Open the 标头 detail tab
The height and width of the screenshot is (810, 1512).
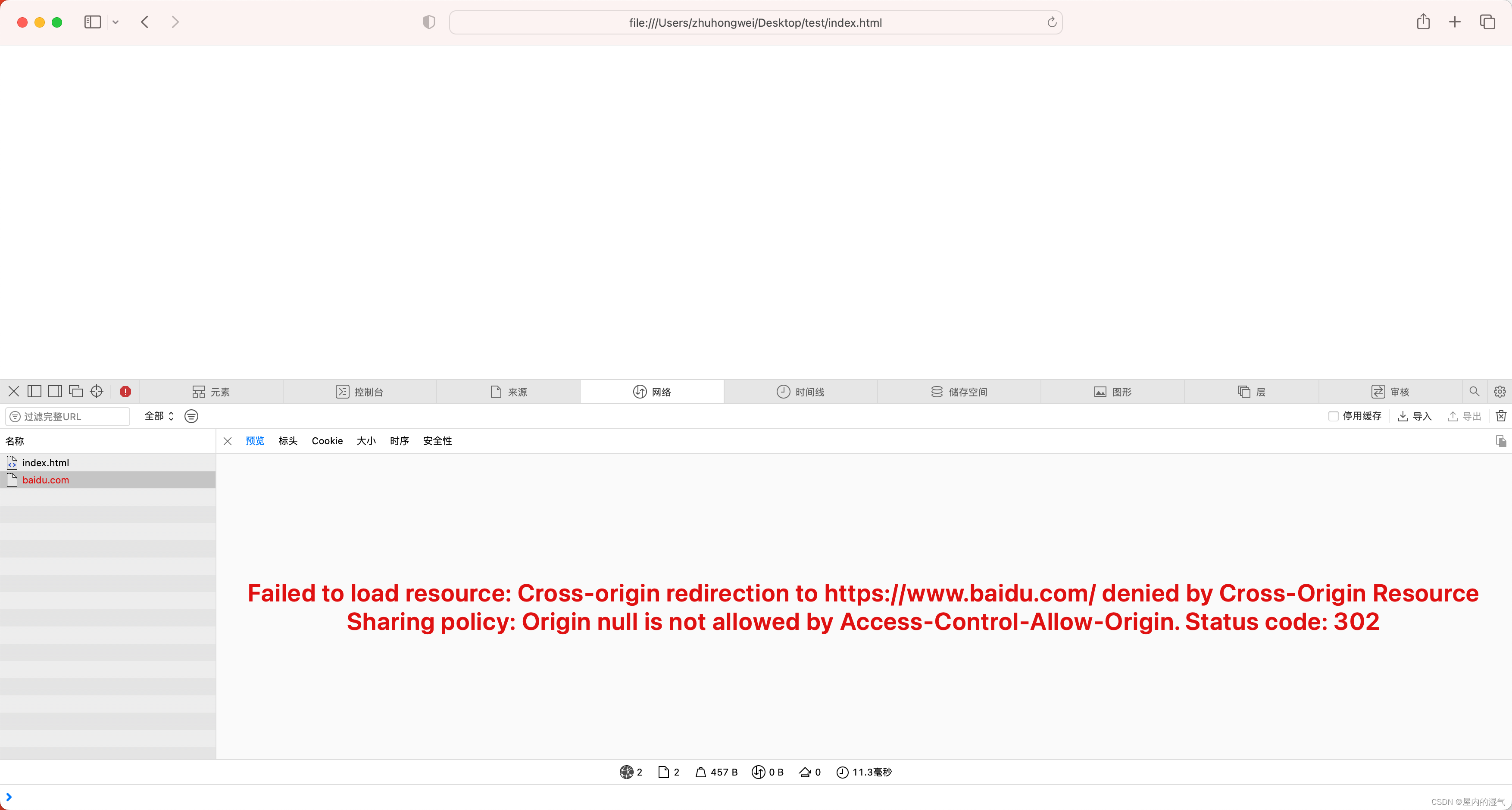287,440
